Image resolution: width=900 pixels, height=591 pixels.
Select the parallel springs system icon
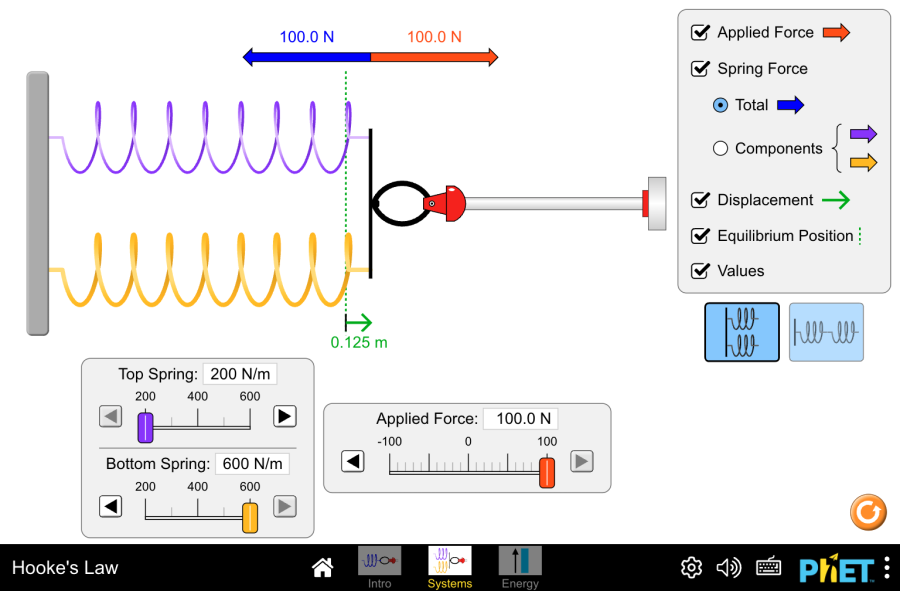click(x=742, y=332)
